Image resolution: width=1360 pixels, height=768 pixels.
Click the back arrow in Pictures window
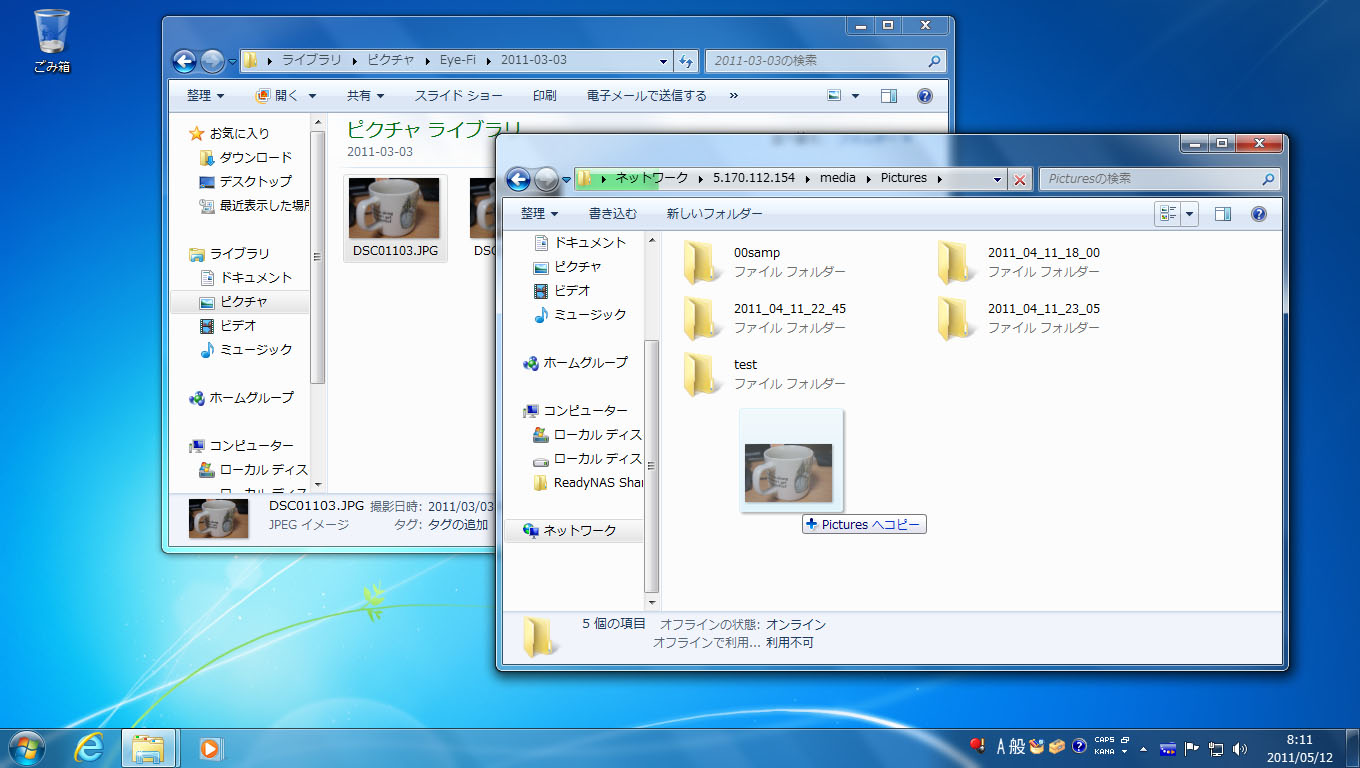click(x=518, y=179)
